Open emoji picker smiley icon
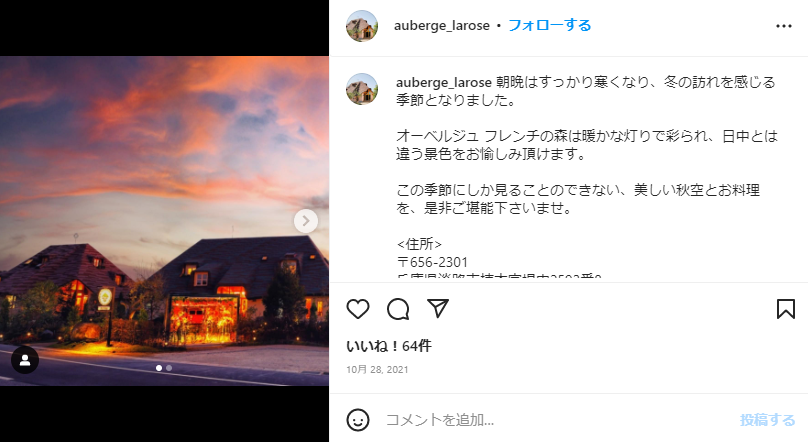Screen dimensions: 808x442 358,420
